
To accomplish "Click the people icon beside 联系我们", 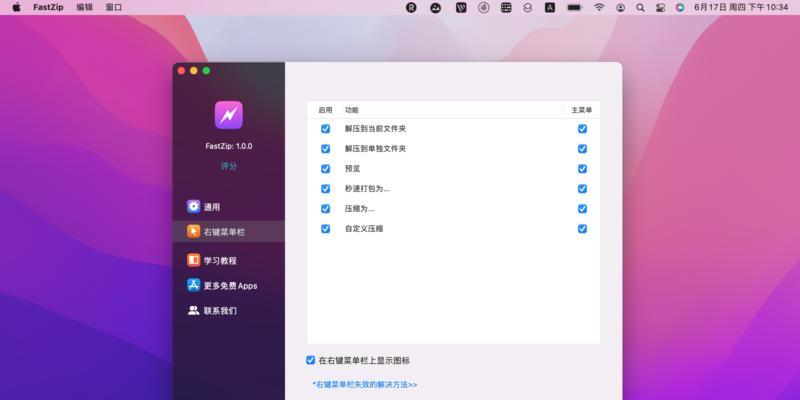I will click(x=193, y=310).
